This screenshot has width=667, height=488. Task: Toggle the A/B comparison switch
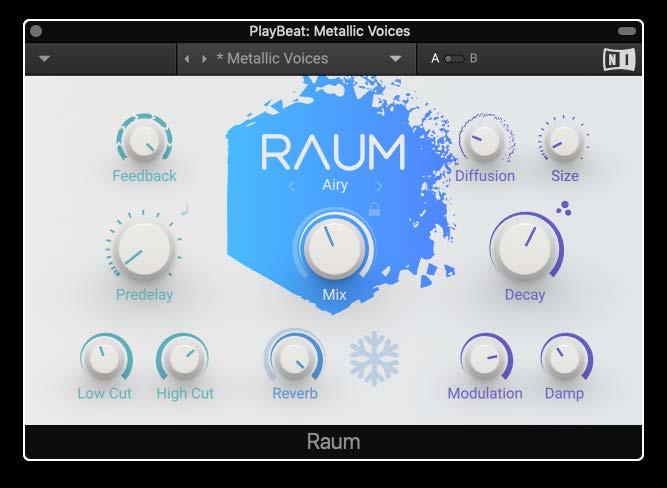(454, 59)
